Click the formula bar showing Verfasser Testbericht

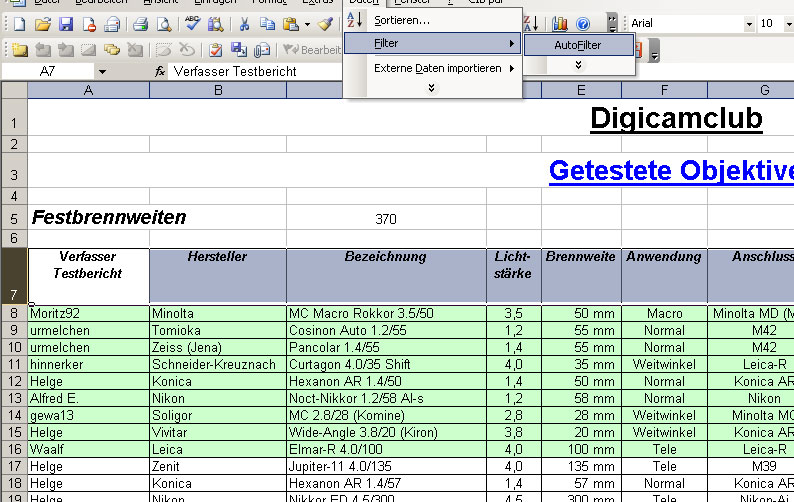pyautogui.click(x=400, y=72)
